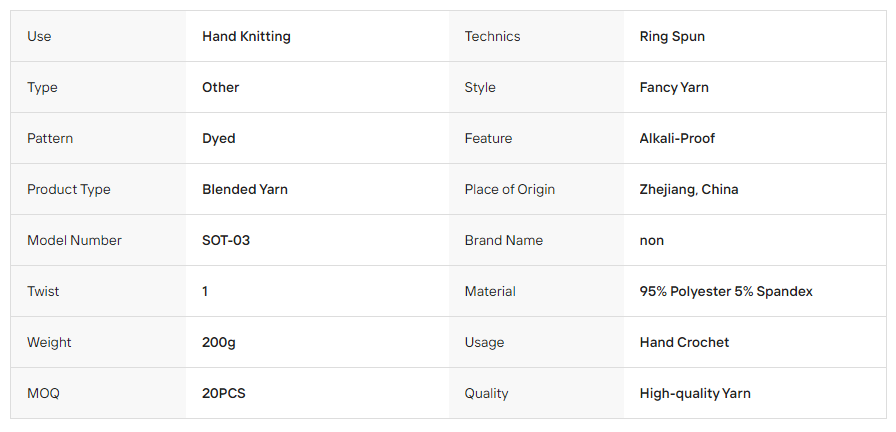Image resolution: width=896 pixels, height=432 pixels.
Task: Select Zhejiang, China origin value
Action: pos(689,189)
